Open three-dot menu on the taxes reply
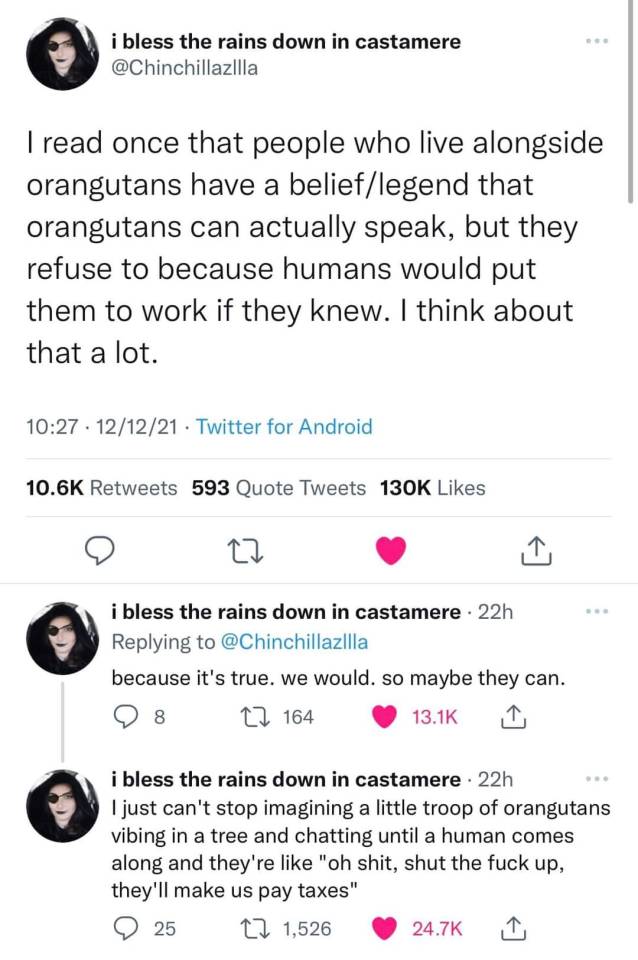This screenshot has height=960, width=638. pyautogui.click(x=598, y=779)
